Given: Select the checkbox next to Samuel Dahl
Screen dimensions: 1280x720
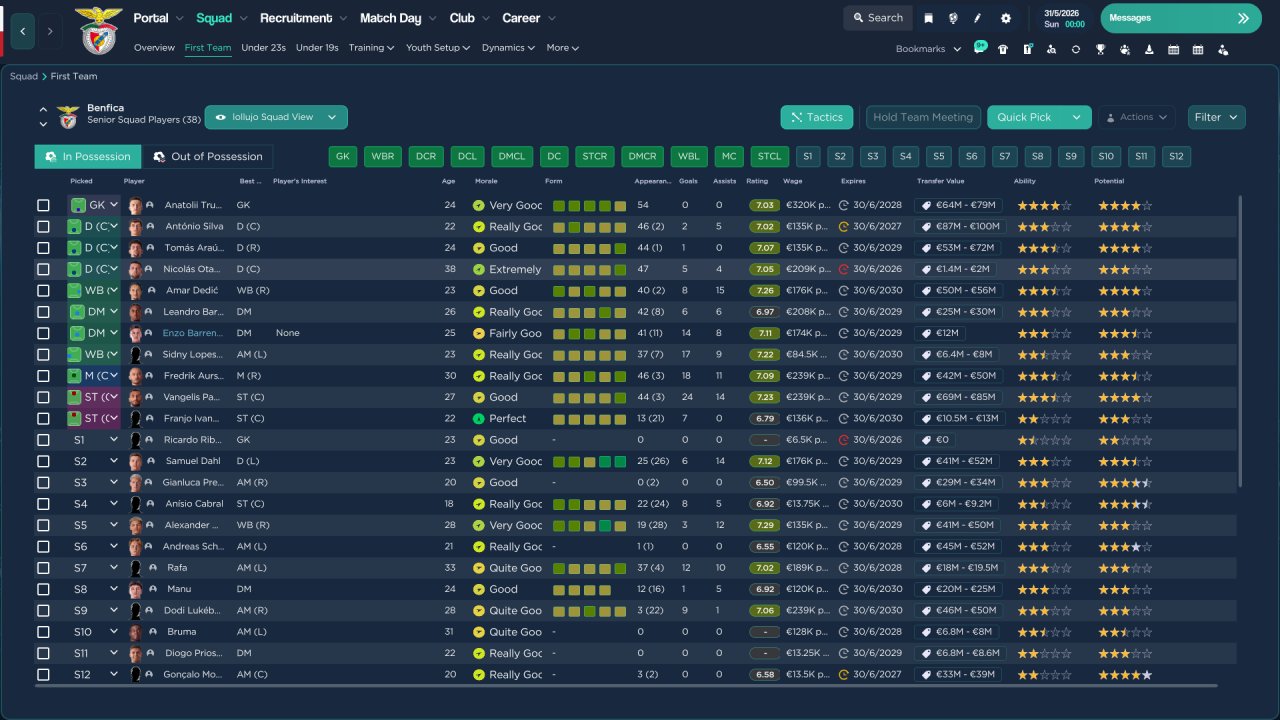Looking at the screenshot, I should pyautogui.click(x=43, y=461).
